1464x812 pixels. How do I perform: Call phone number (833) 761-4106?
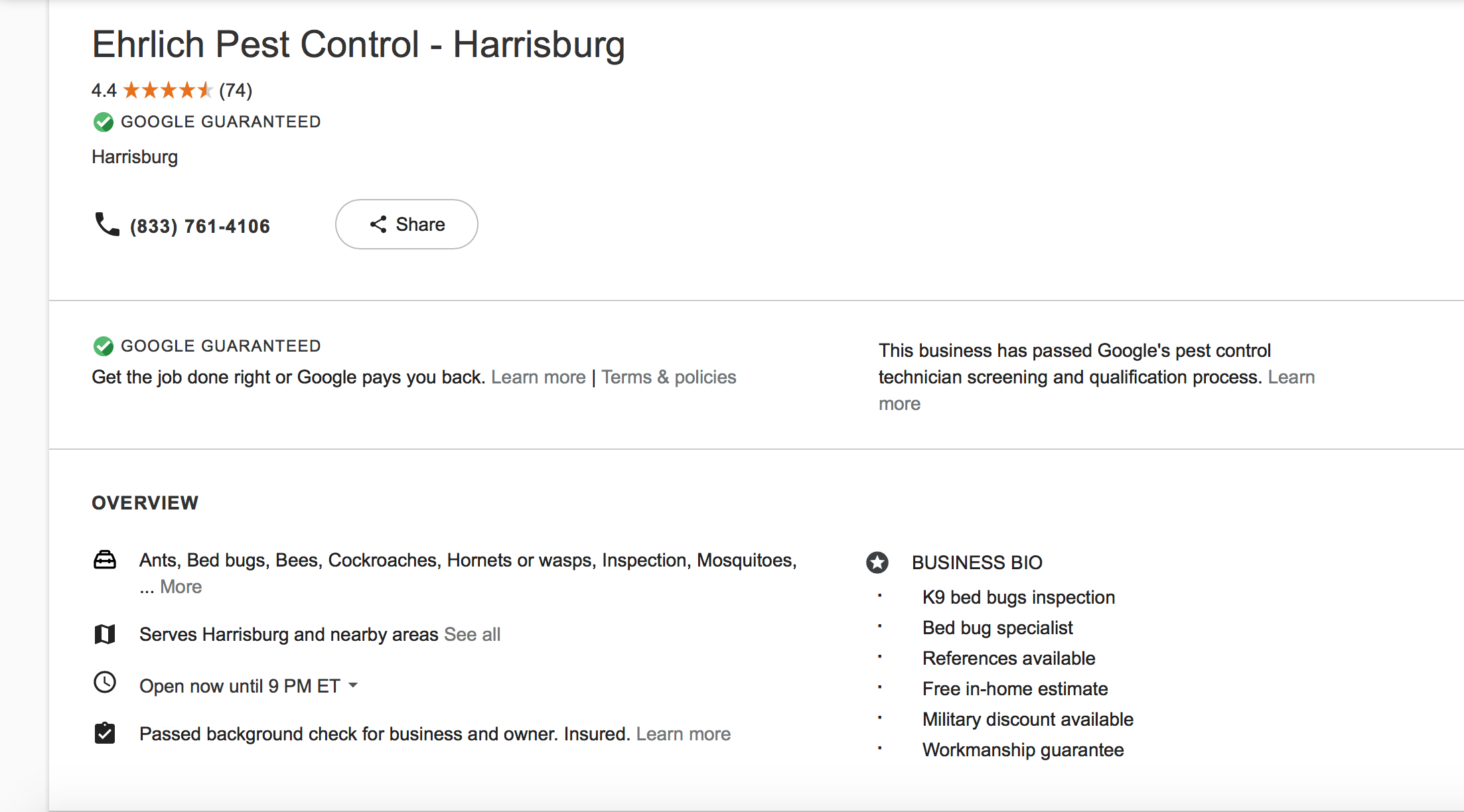(x=200, y=226)
